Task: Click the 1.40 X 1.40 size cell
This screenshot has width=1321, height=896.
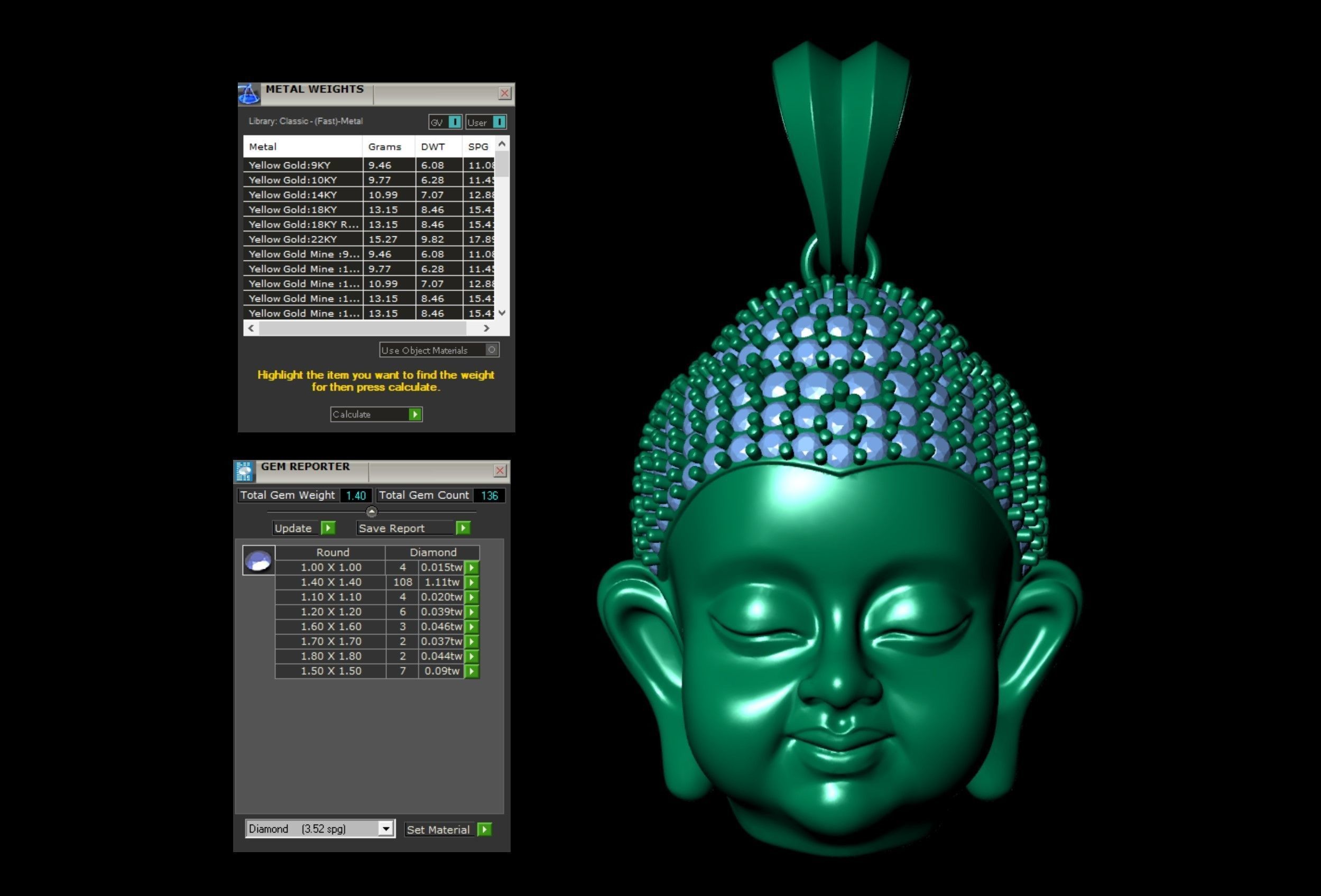Action: [330, 582]
